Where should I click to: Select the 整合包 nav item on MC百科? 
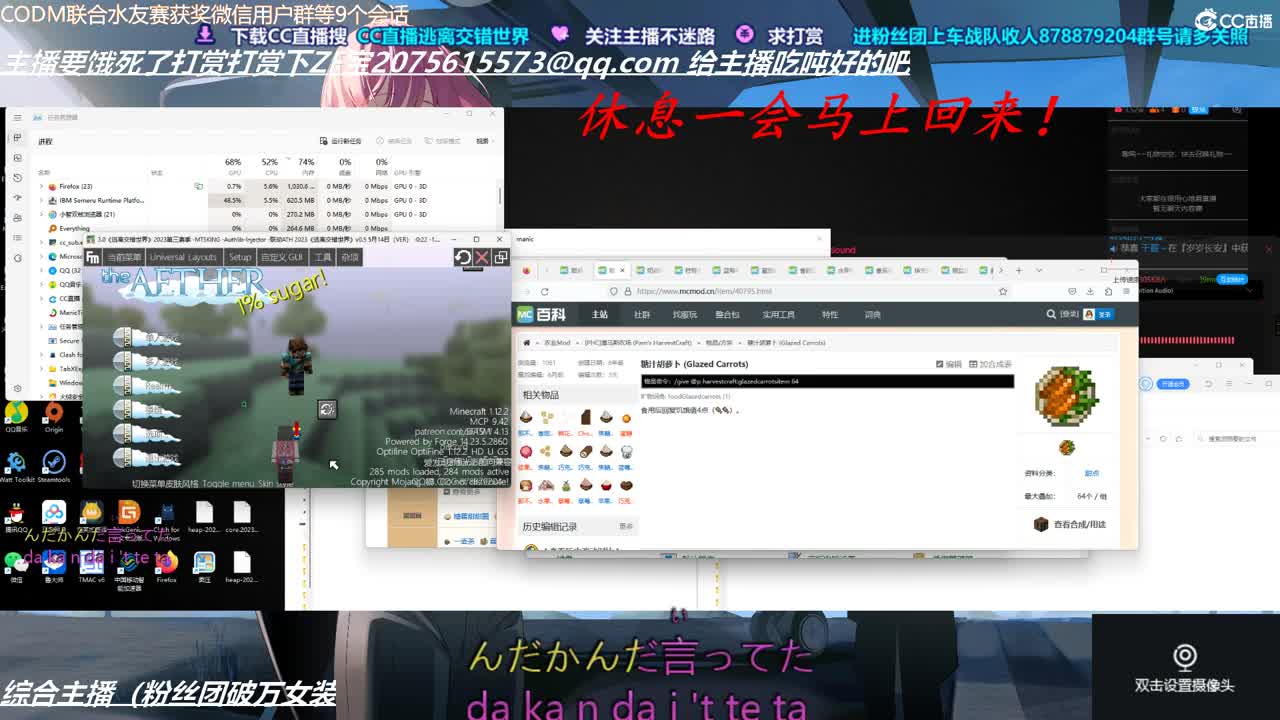tap(727, 314)
